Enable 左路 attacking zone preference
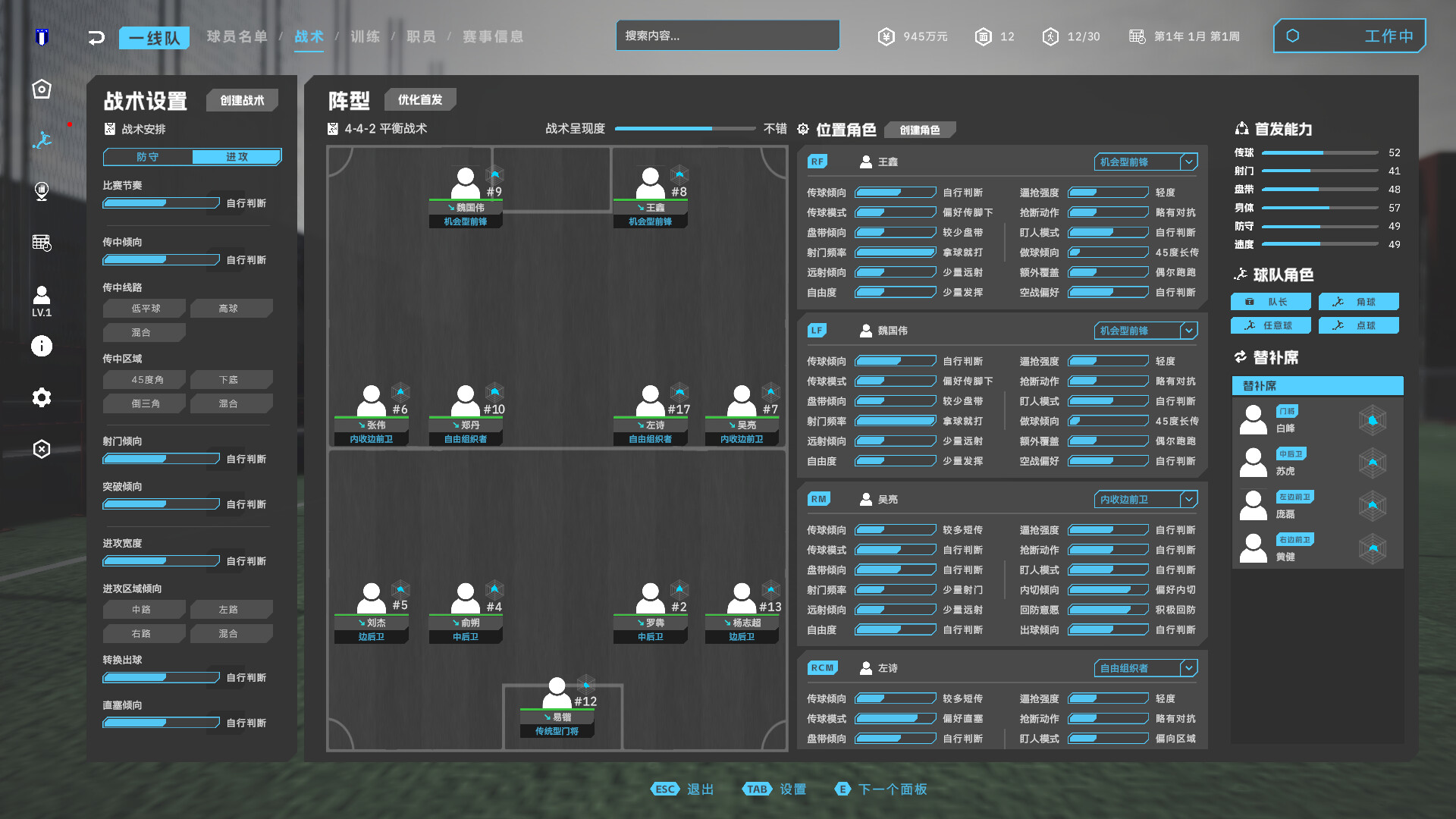Viewport: 1456px width, 819px height. (x=231, y=609)
